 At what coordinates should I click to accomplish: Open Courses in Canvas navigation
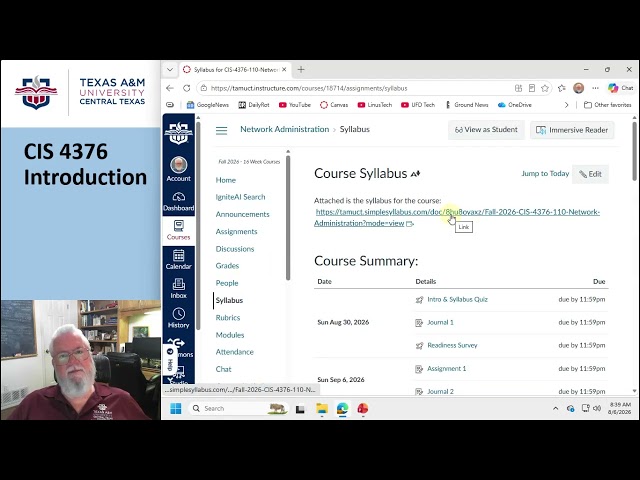point(178,230)
